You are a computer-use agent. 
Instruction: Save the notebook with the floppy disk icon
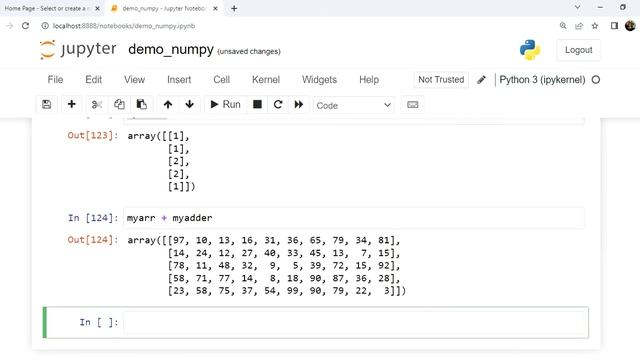[47, 104]
